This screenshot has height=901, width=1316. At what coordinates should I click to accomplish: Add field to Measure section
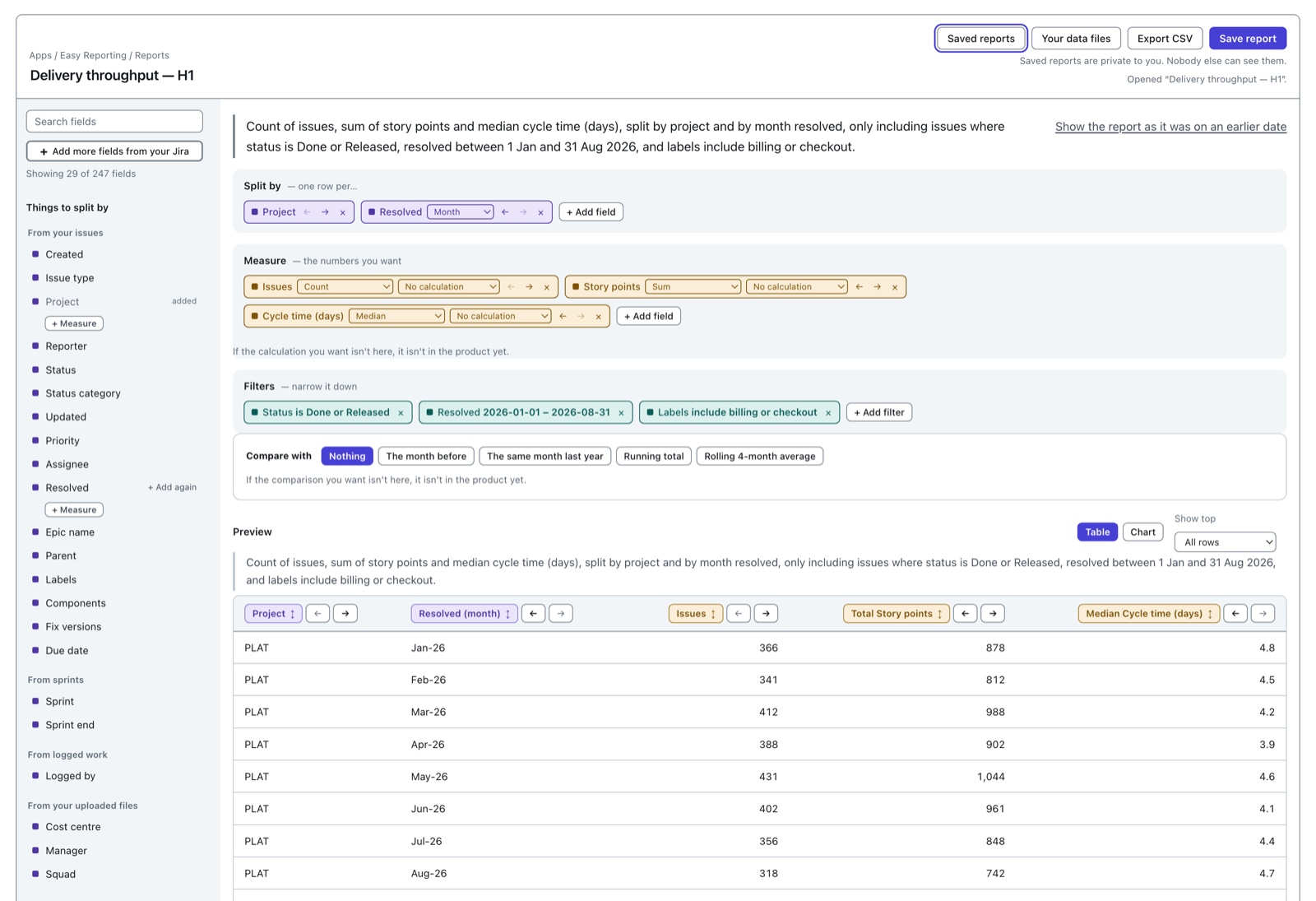point(648,316)
